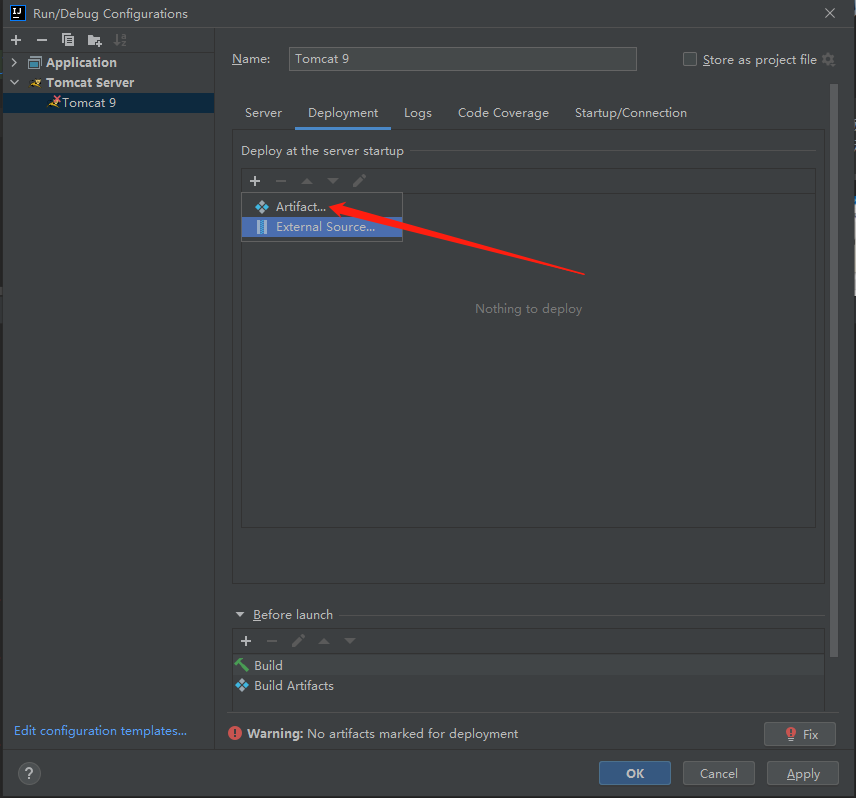Image resolution: width=856 pixels, height=798 pixels.
Task: Toggle Store as project file checkbox
Action: [x=690, y=59]
